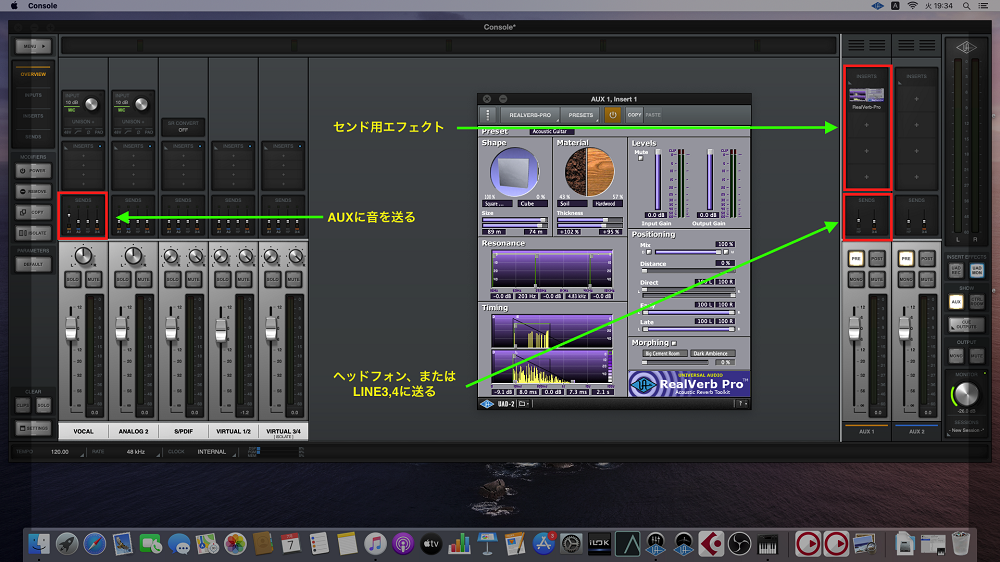The width and height of the screenshot is (1000, 562).
Task: Open the Acoustic Guitar preset field
Action: coord(552,131)
